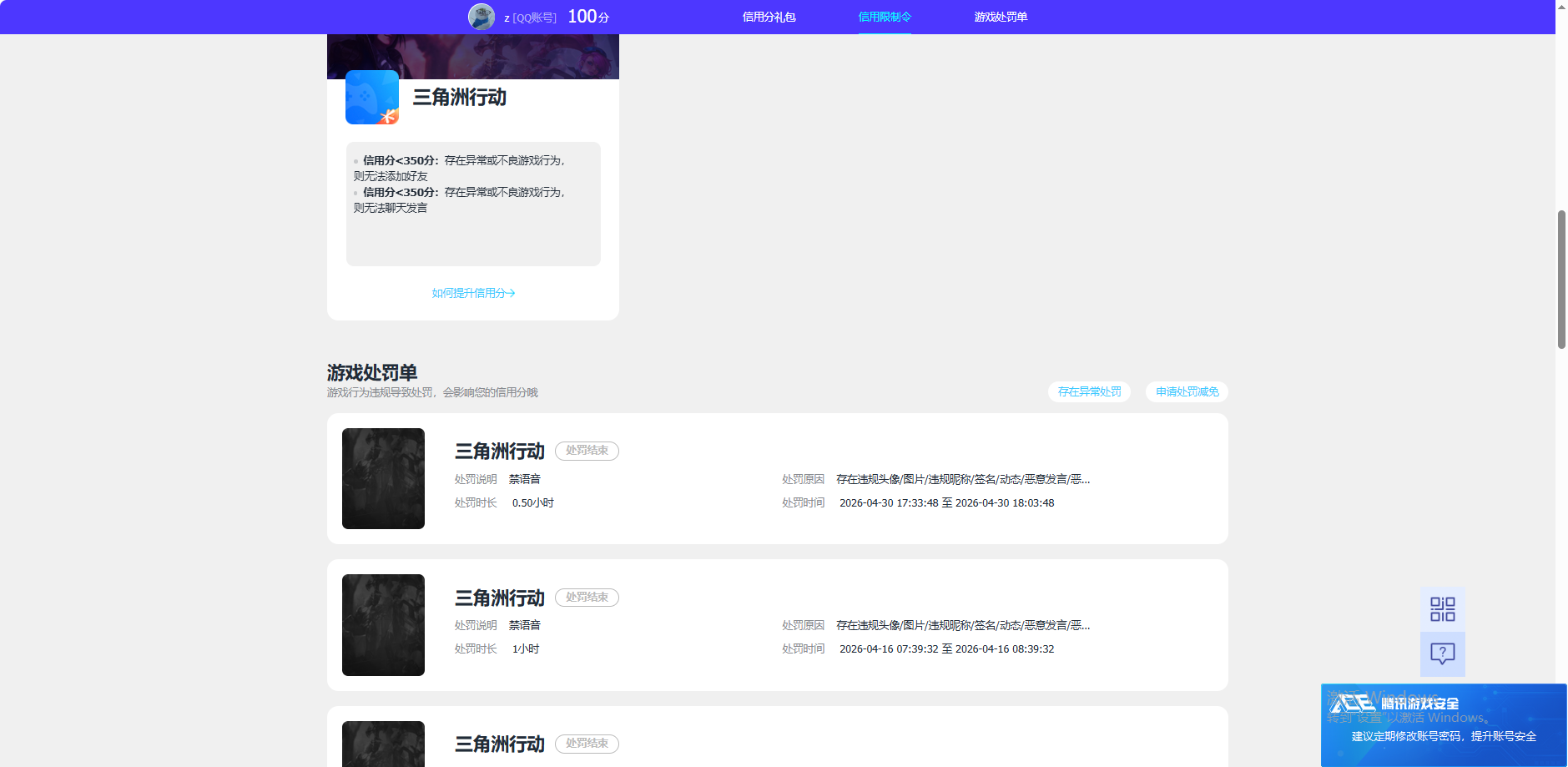Click the 则无法添加好友 restriction text
Viewport: 1568px width, 767px height.
coord(391,176)
